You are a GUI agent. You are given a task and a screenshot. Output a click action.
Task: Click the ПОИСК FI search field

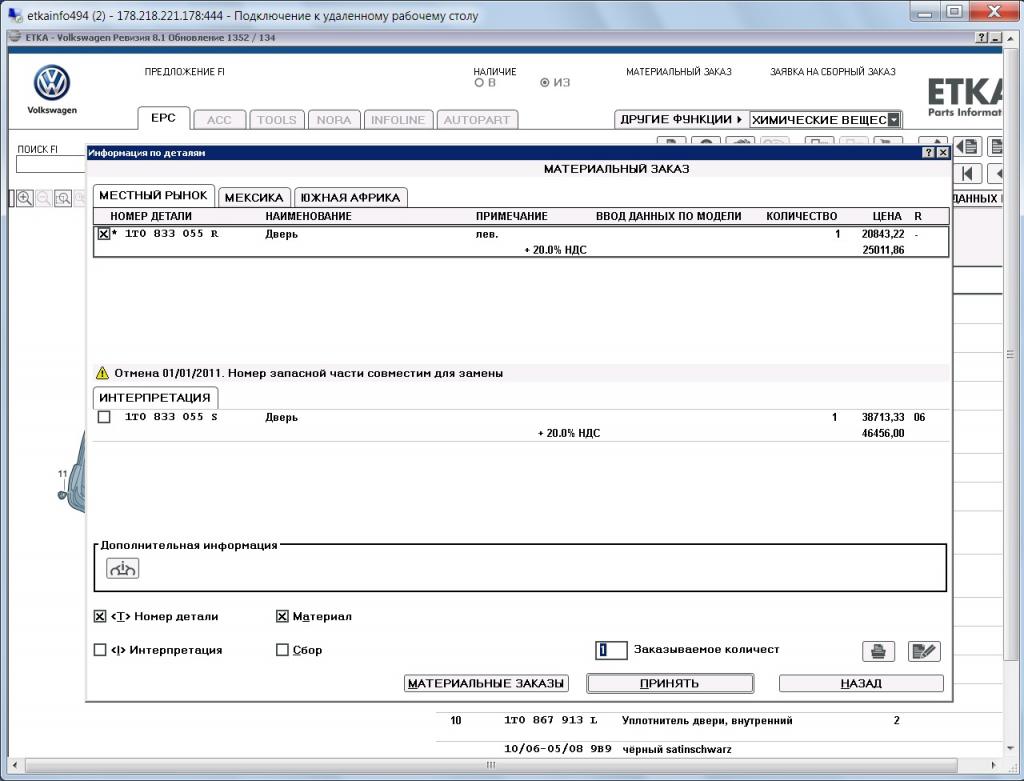[x=52, y=165]
